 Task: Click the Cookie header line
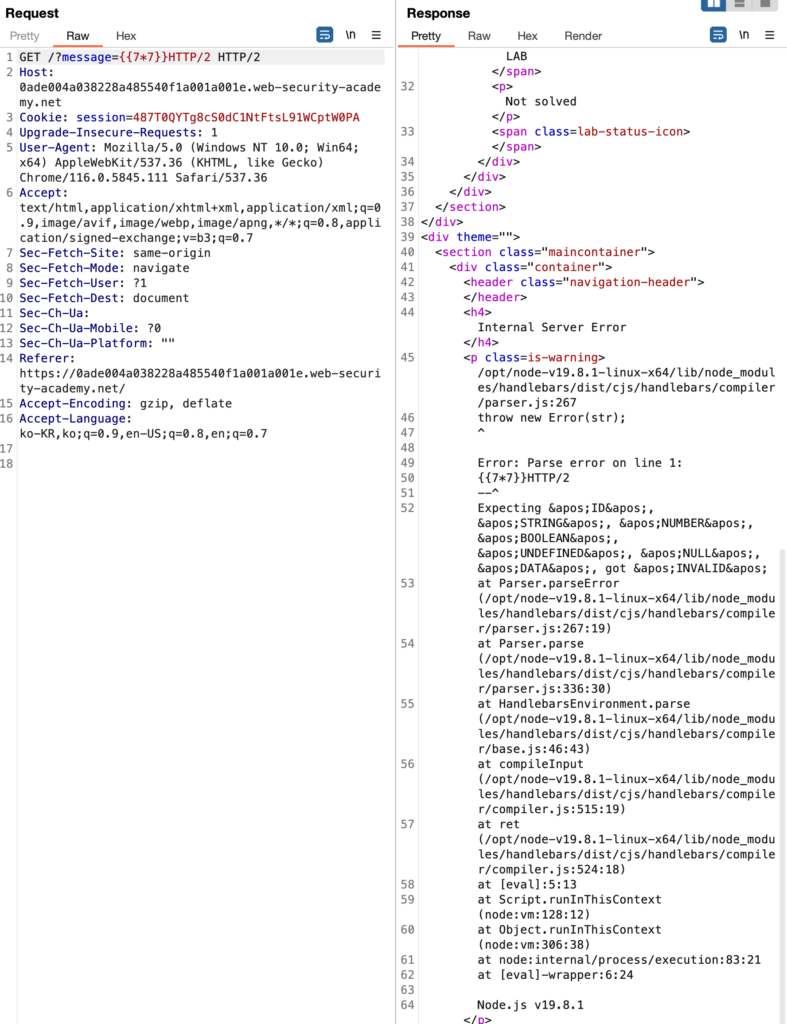tap(189, 118)
